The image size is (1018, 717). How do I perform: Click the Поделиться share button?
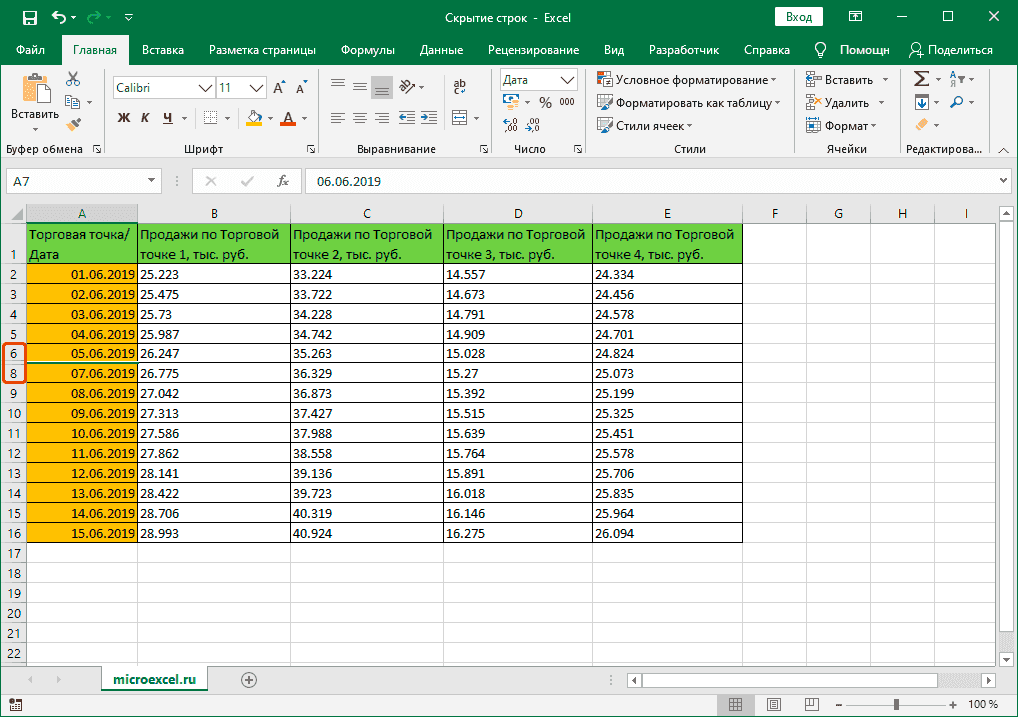point(951,50)
